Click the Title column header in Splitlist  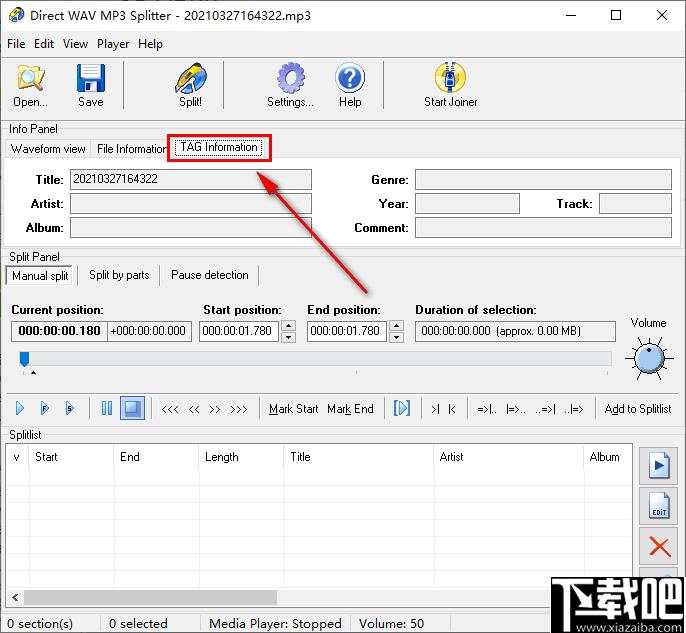tap(359, 457)
